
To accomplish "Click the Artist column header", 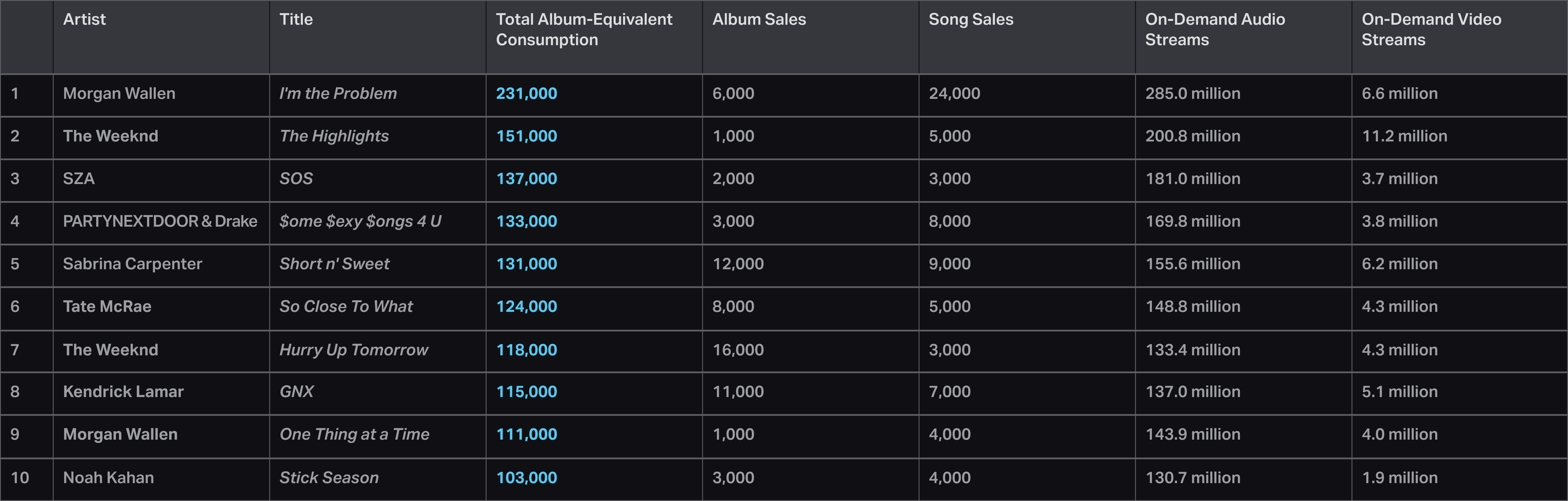I will coord(85,20).
